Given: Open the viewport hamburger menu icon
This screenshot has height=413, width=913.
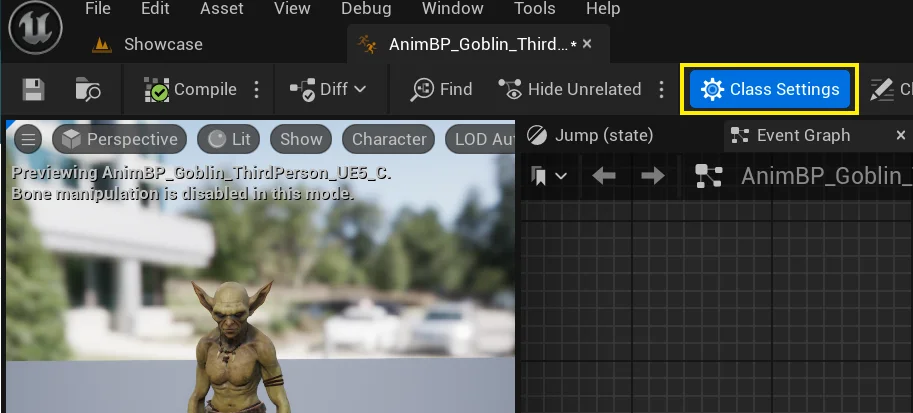Looking at the screenshot, I should click(29, 139).
